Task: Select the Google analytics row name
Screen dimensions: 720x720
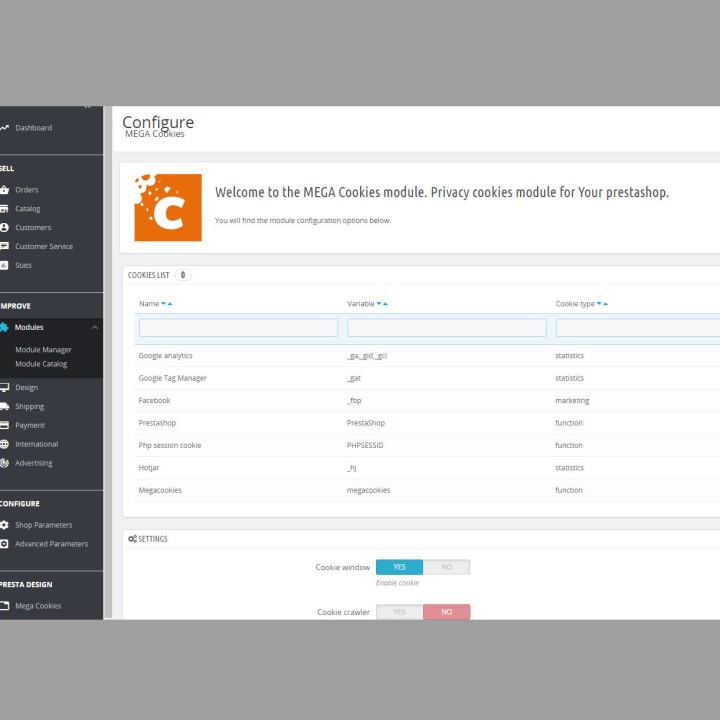Action: [x=165, y=355]
